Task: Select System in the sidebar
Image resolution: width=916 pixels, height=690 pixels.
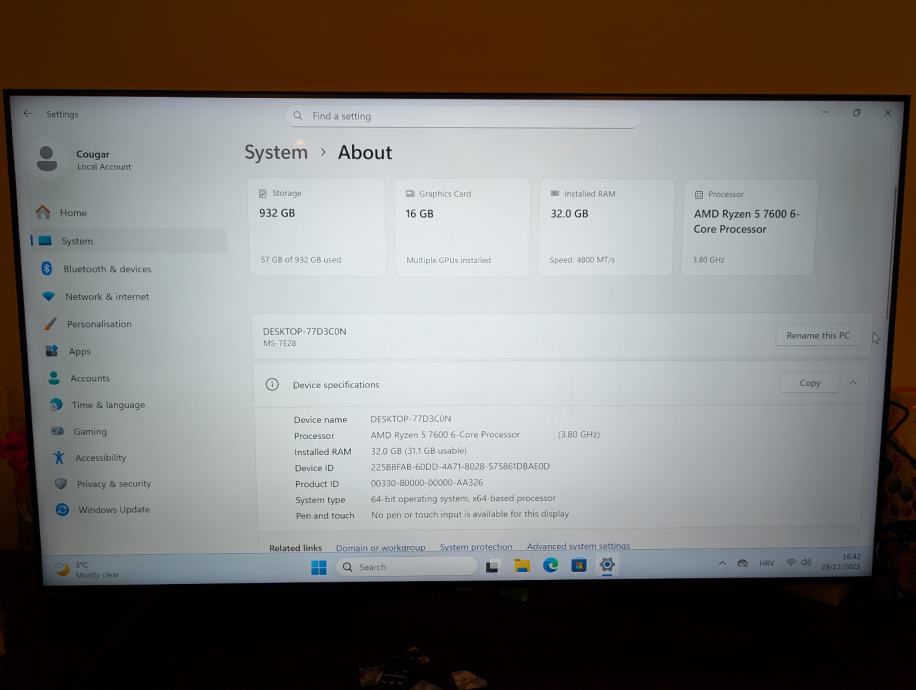Action: click(x=129, y=241)
